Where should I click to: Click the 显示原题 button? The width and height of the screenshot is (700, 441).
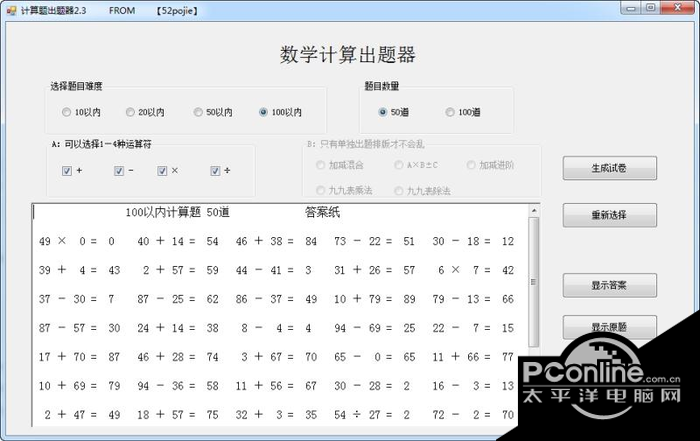point(609,327)
